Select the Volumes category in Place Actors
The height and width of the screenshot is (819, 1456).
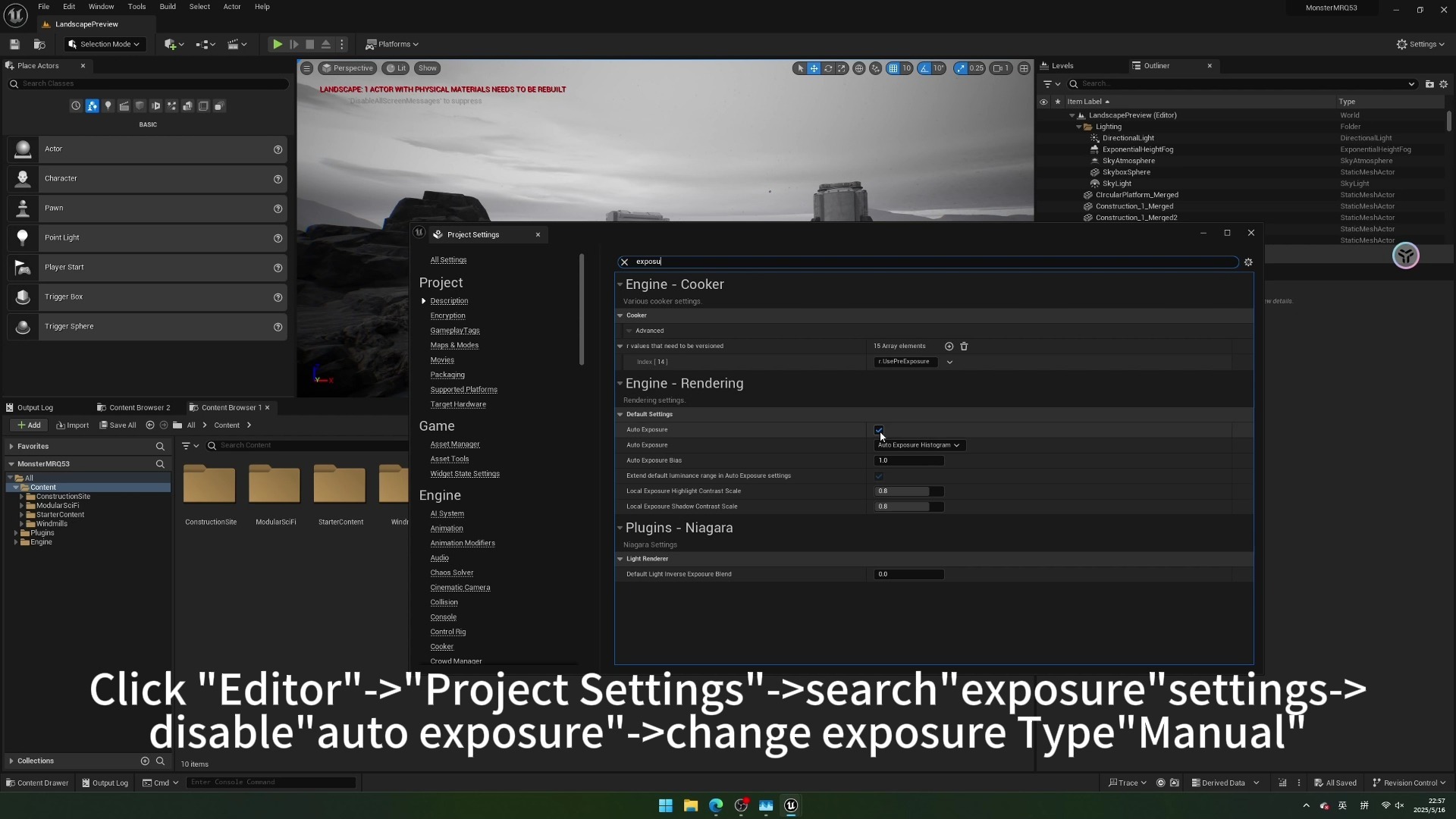tap(204, 106)
